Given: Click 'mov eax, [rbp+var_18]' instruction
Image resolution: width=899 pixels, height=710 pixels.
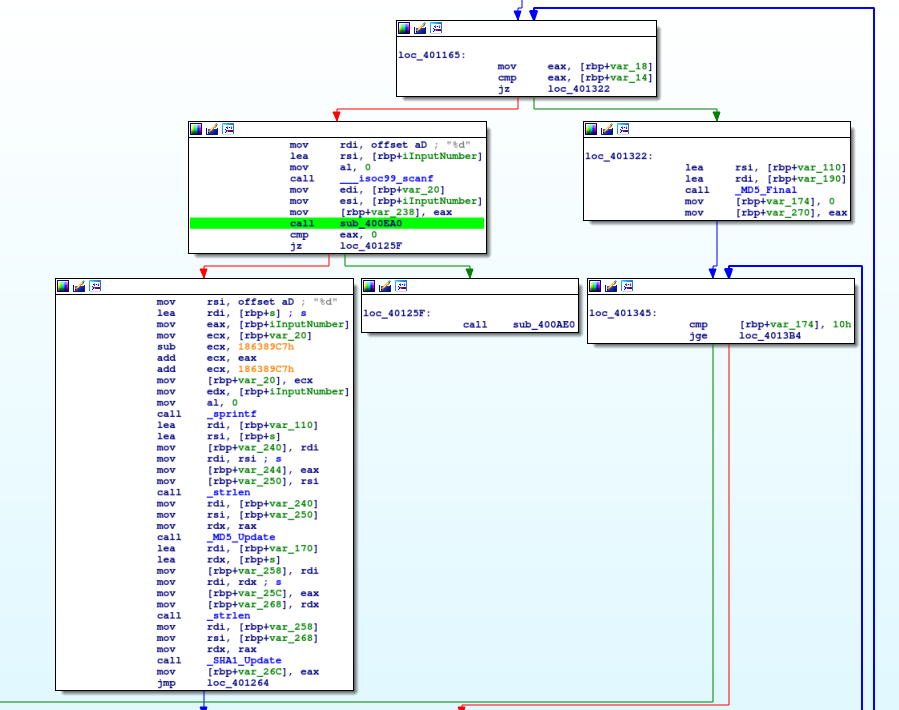Looking at the screenshot, I should coord(575,67).
